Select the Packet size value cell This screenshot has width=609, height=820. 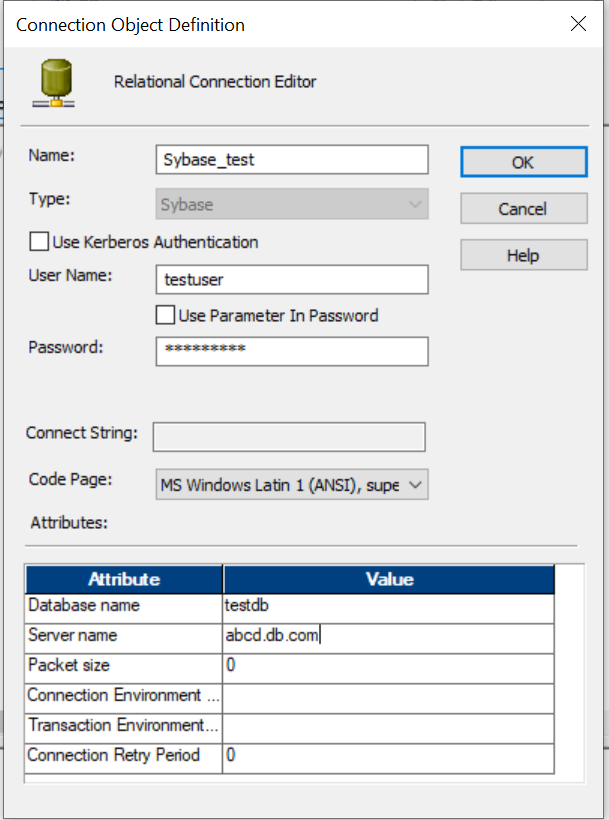click(x=388, y=668)
